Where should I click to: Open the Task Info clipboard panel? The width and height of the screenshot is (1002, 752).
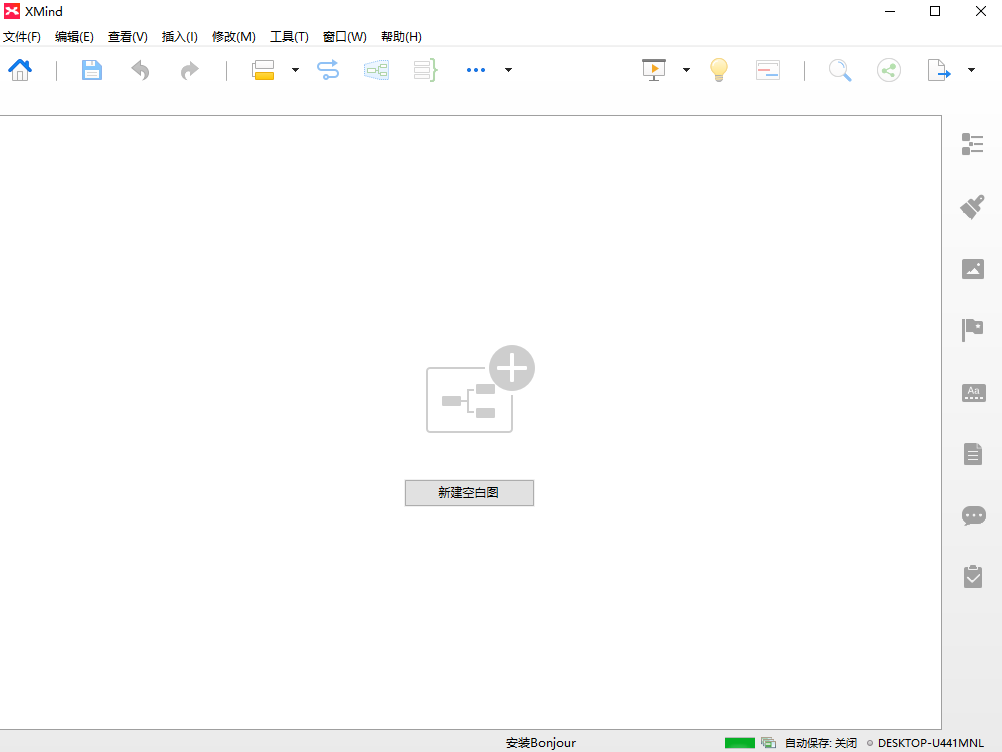pos(973,576)
